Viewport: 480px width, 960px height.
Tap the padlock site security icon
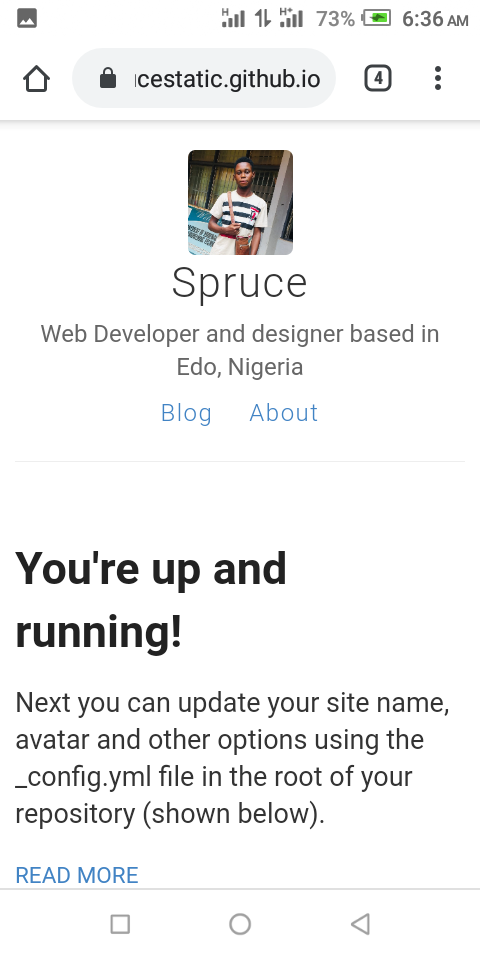(x=108, y=78)
